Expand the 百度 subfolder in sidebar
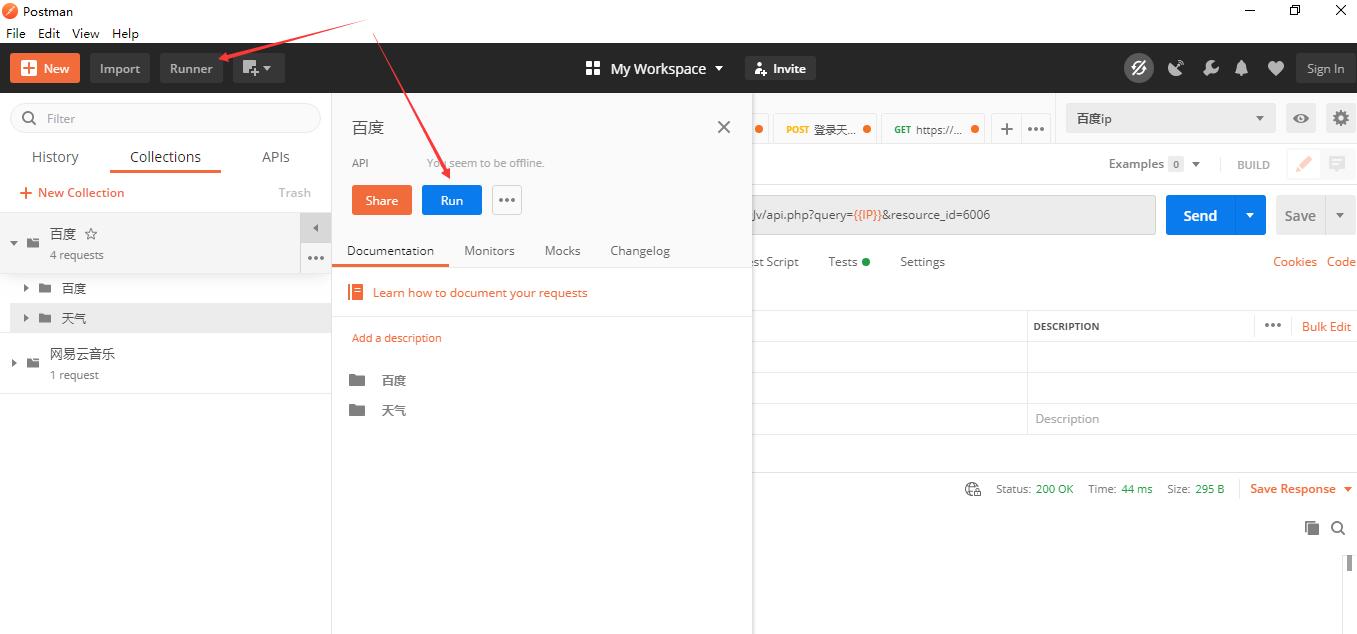1357x634 pixels. 26,288
